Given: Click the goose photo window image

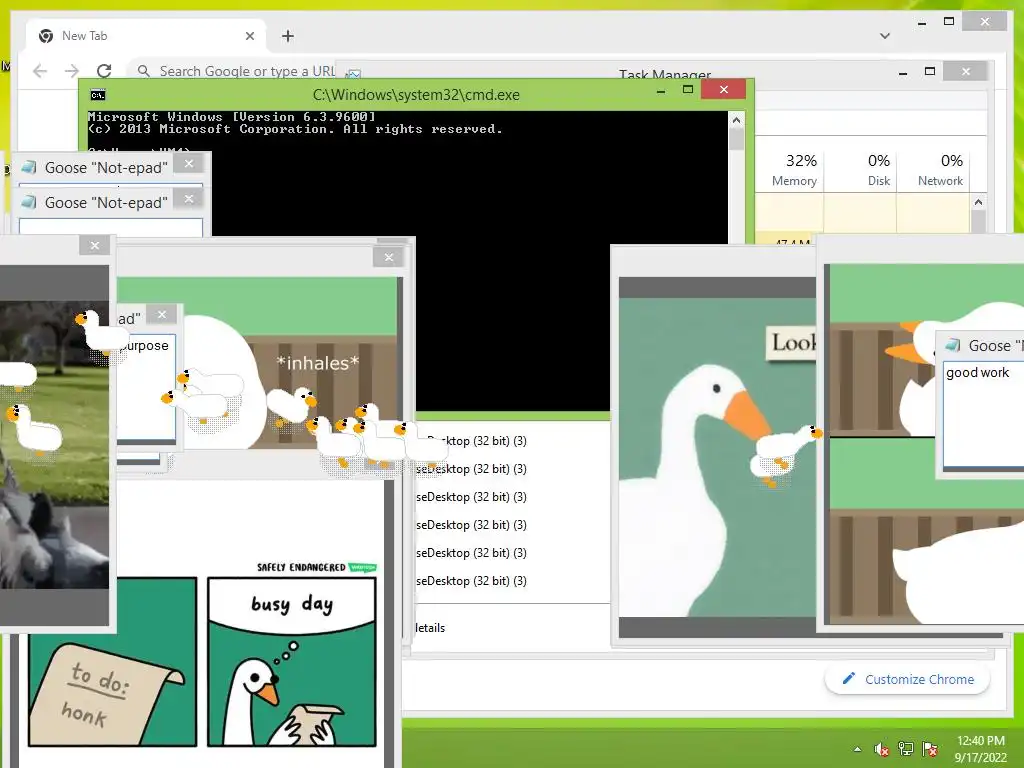Looking at the screenshot, I should (x=54, y=444).
